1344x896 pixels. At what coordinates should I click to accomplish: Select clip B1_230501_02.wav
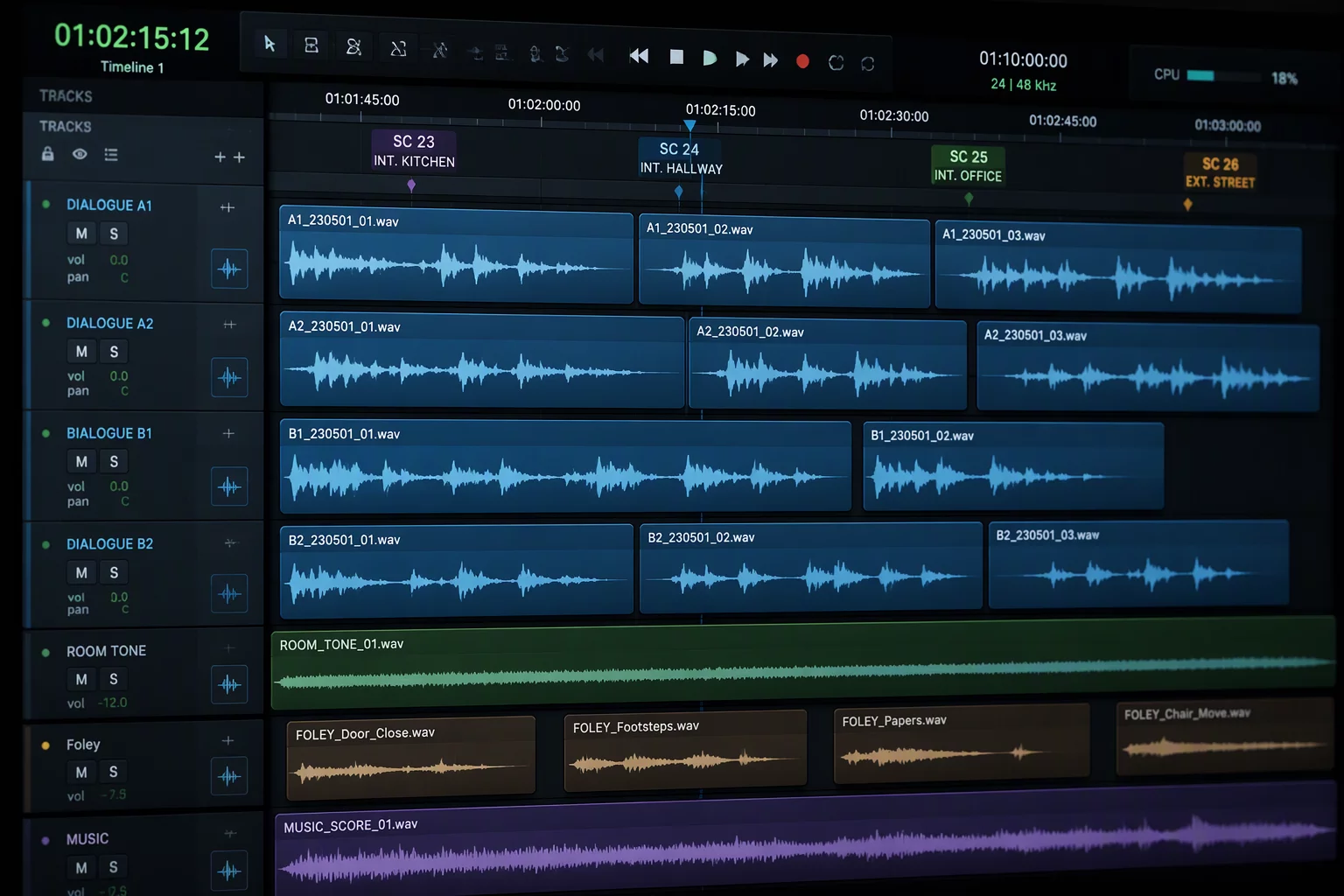click(x=1013, y=466)
